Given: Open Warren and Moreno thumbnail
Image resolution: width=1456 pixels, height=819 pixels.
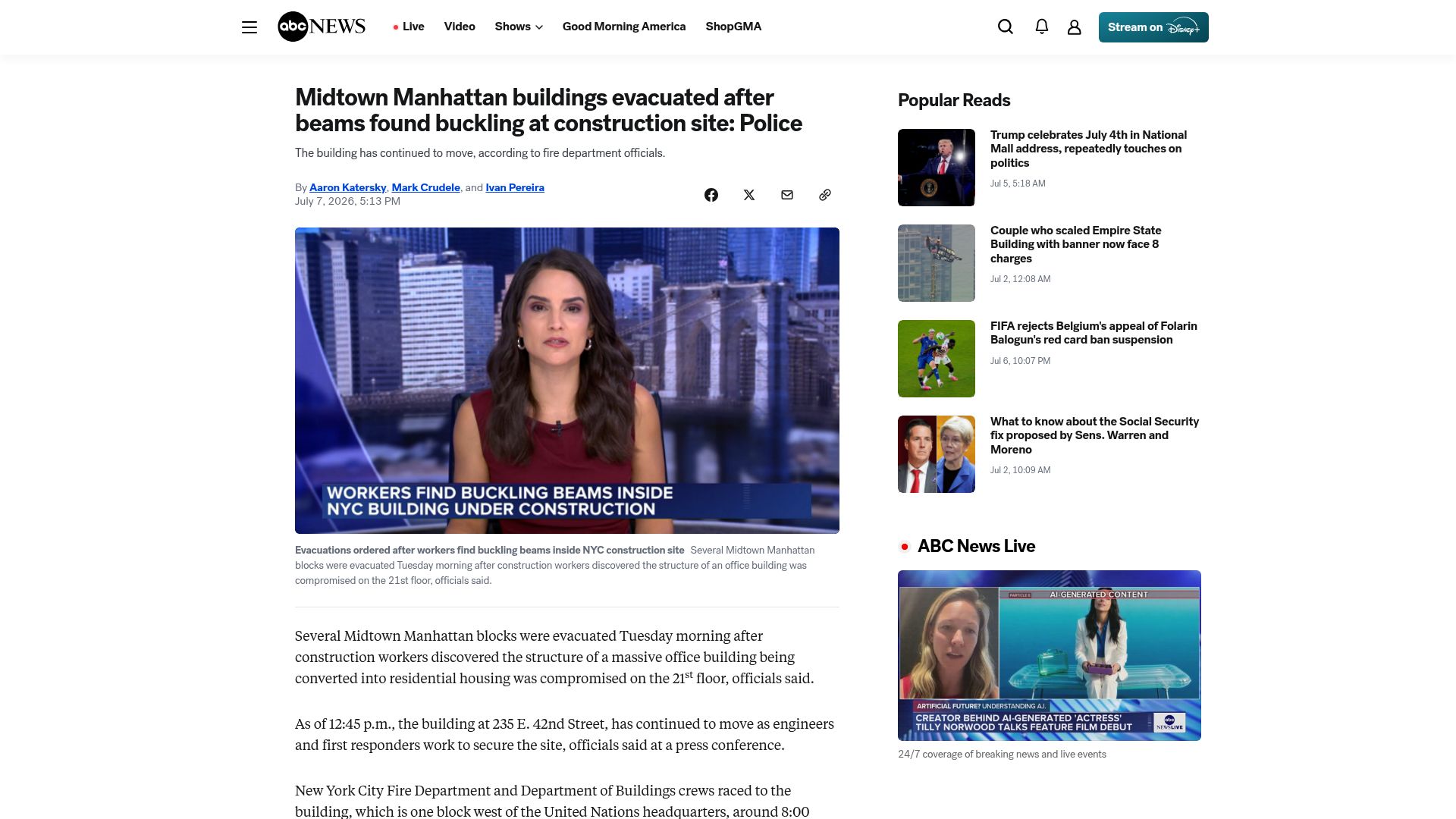Looking at the screenshot, I should (937, 454).
